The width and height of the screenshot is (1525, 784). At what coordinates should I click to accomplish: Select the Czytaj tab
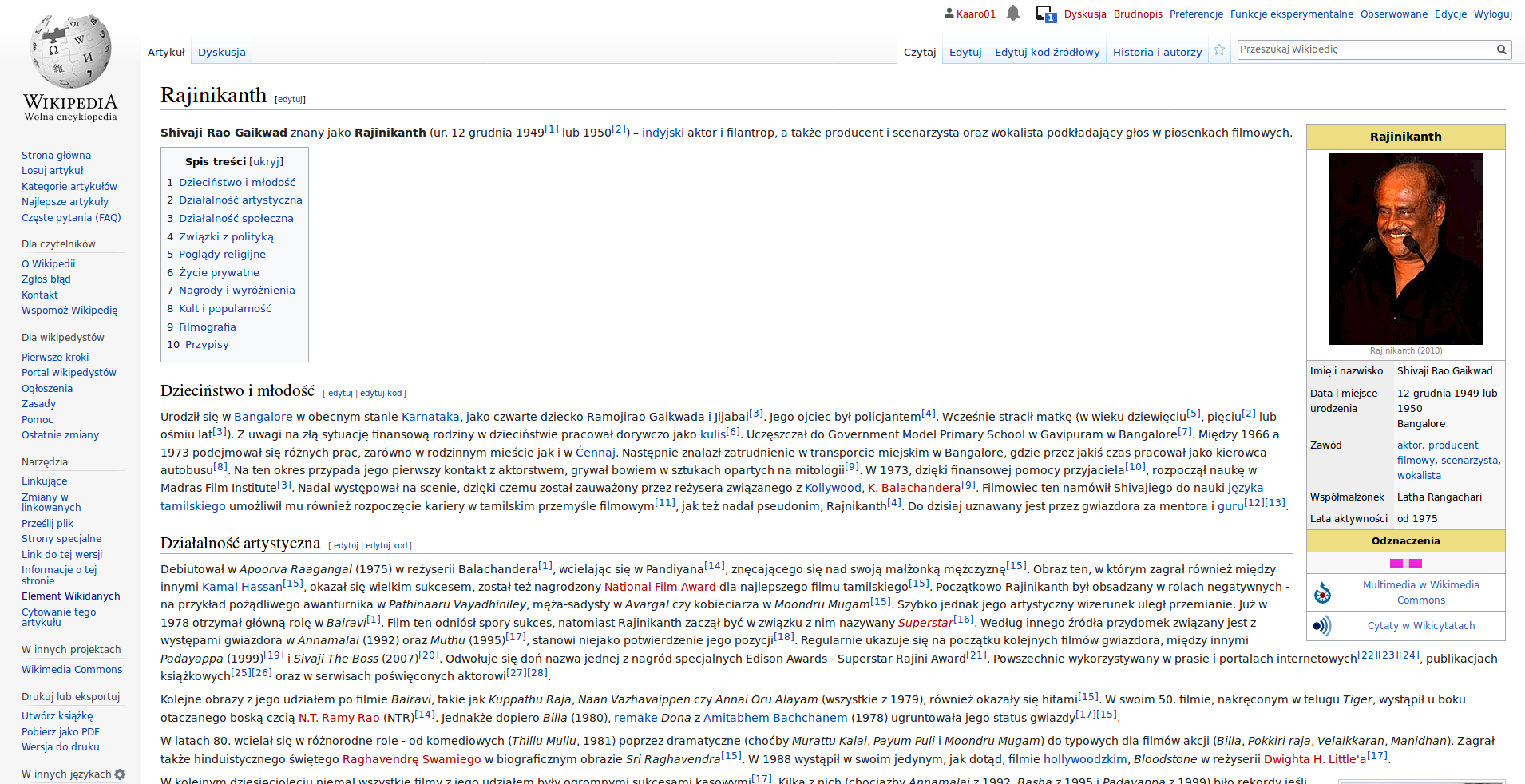coord(920,53)
